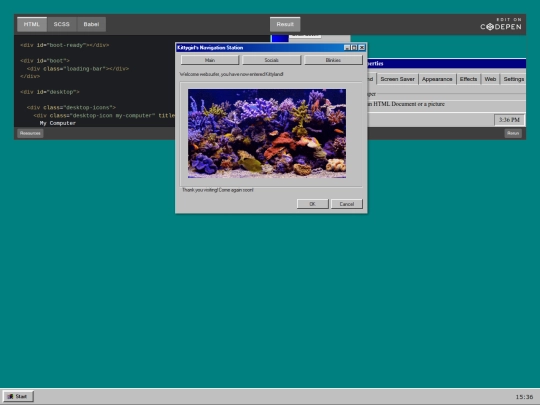Viewport: 540px width, 405px height.
Task: Switch to the HTML tab in CodePen
Action: pyautogui.click(x=32, y=24)
